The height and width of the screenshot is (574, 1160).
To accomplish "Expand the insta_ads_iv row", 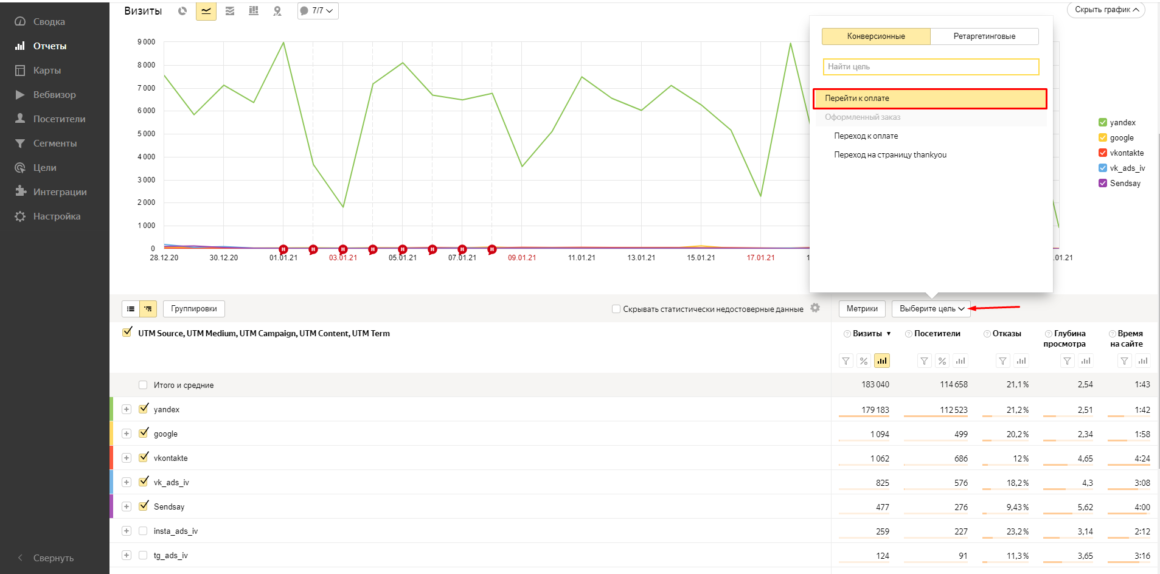I will (127, 531).
